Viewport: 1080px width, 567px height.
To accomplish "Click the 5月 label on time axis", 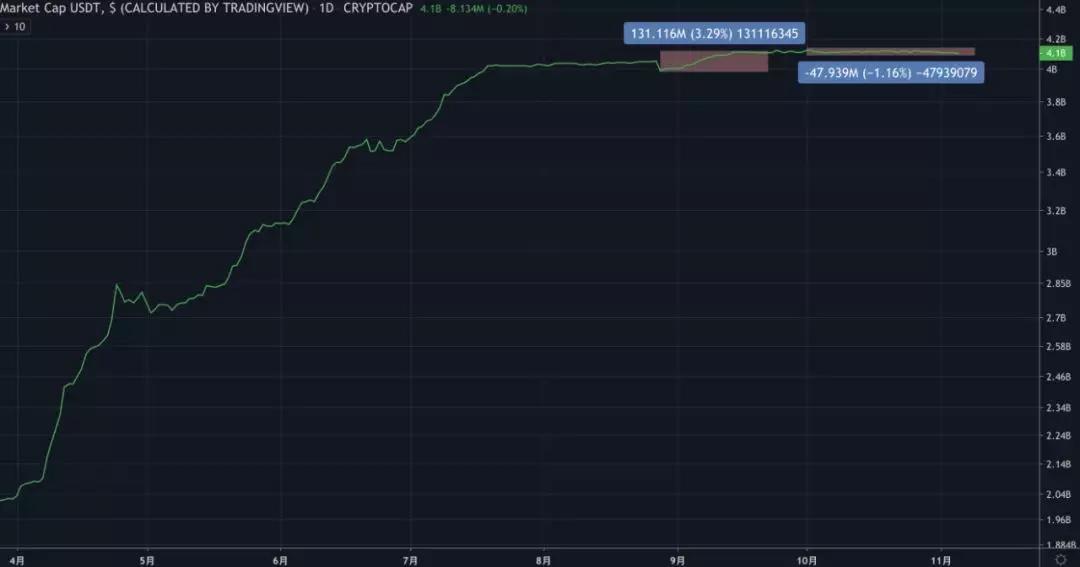I will coord(146,559).
